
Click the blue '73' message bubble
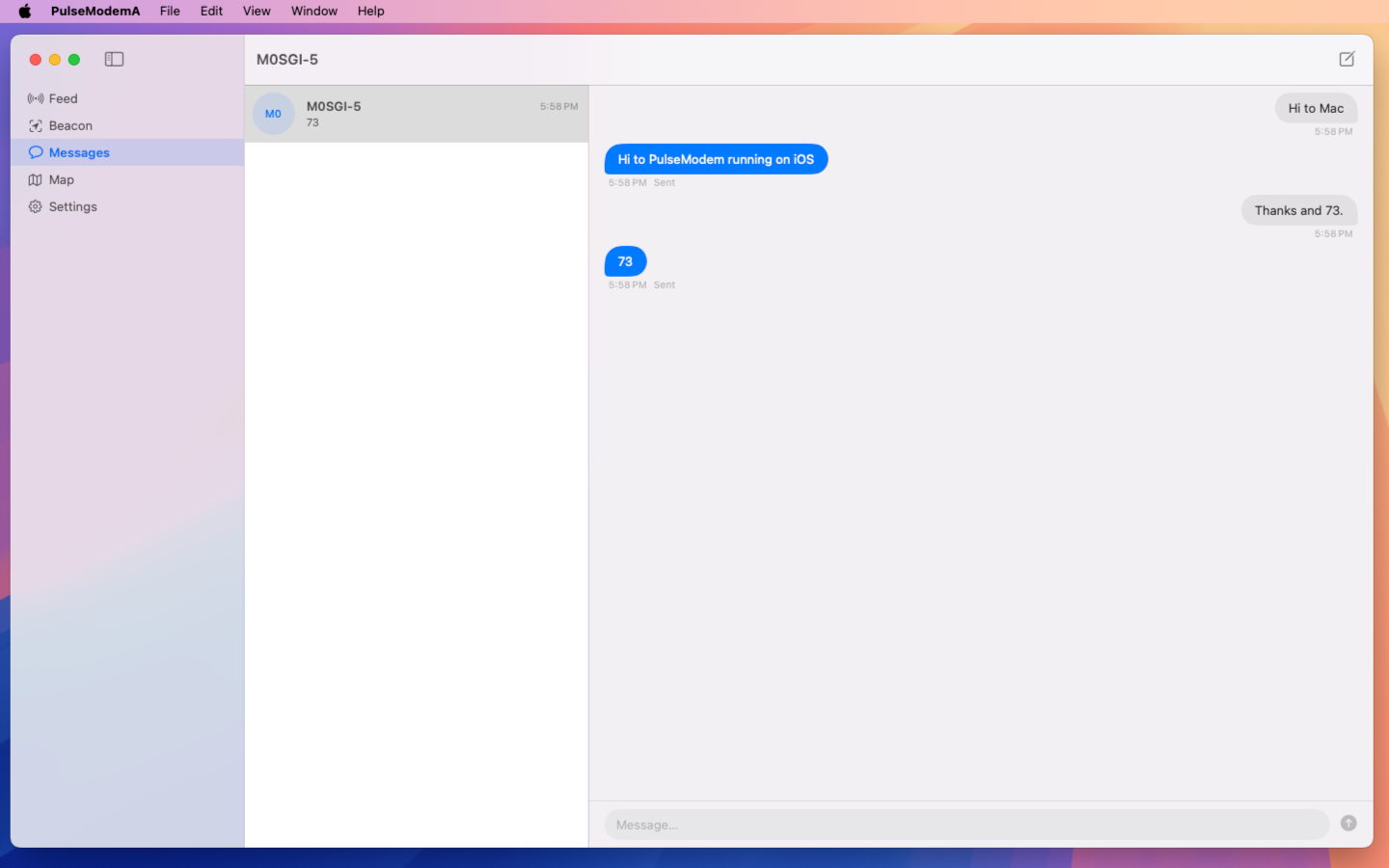[625, 261]
